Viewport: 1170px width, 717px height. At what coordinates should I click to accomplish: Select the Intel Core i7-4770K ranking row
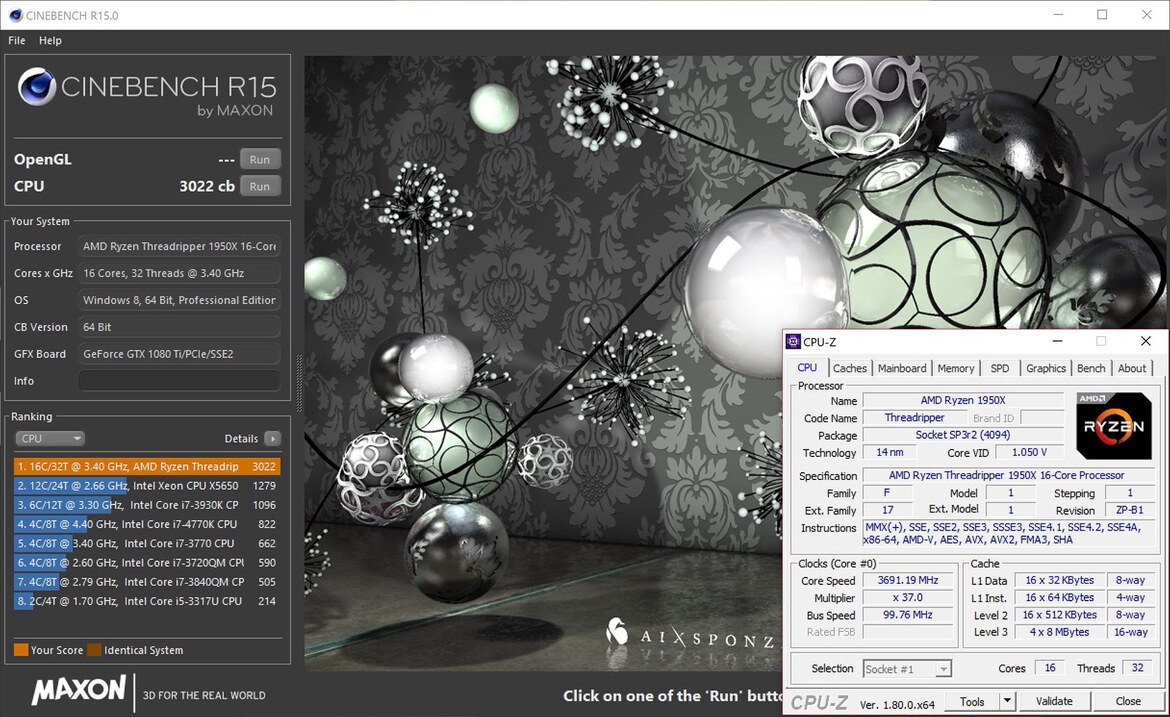tap(147, 525)
